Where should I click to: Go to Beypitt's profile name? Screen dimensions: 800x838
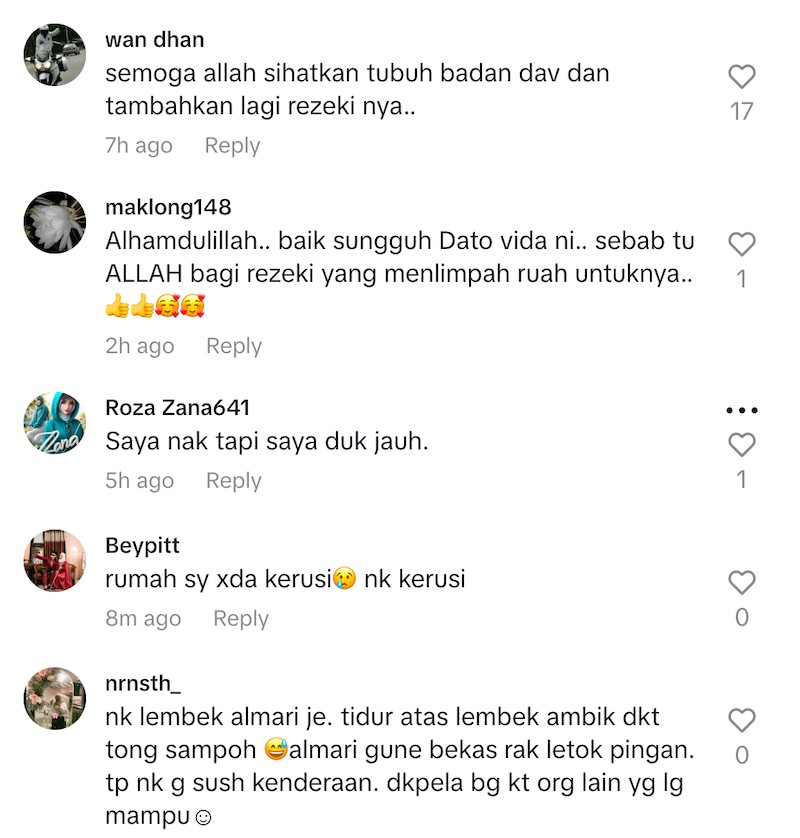(142, 546)
